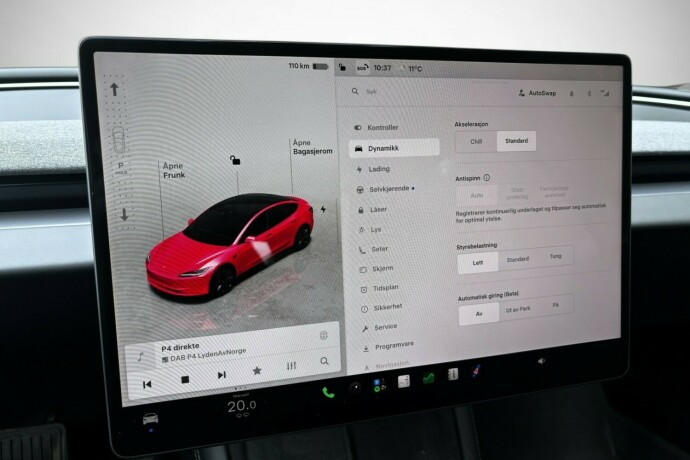Tap the SOS emergency icon
The image size is (690, 460).
click(362, 68)
